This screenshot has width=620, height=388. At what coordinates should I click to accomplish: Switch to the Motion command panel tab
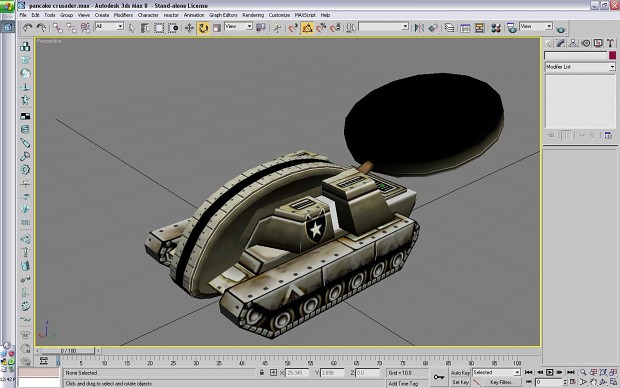[586, 43]
